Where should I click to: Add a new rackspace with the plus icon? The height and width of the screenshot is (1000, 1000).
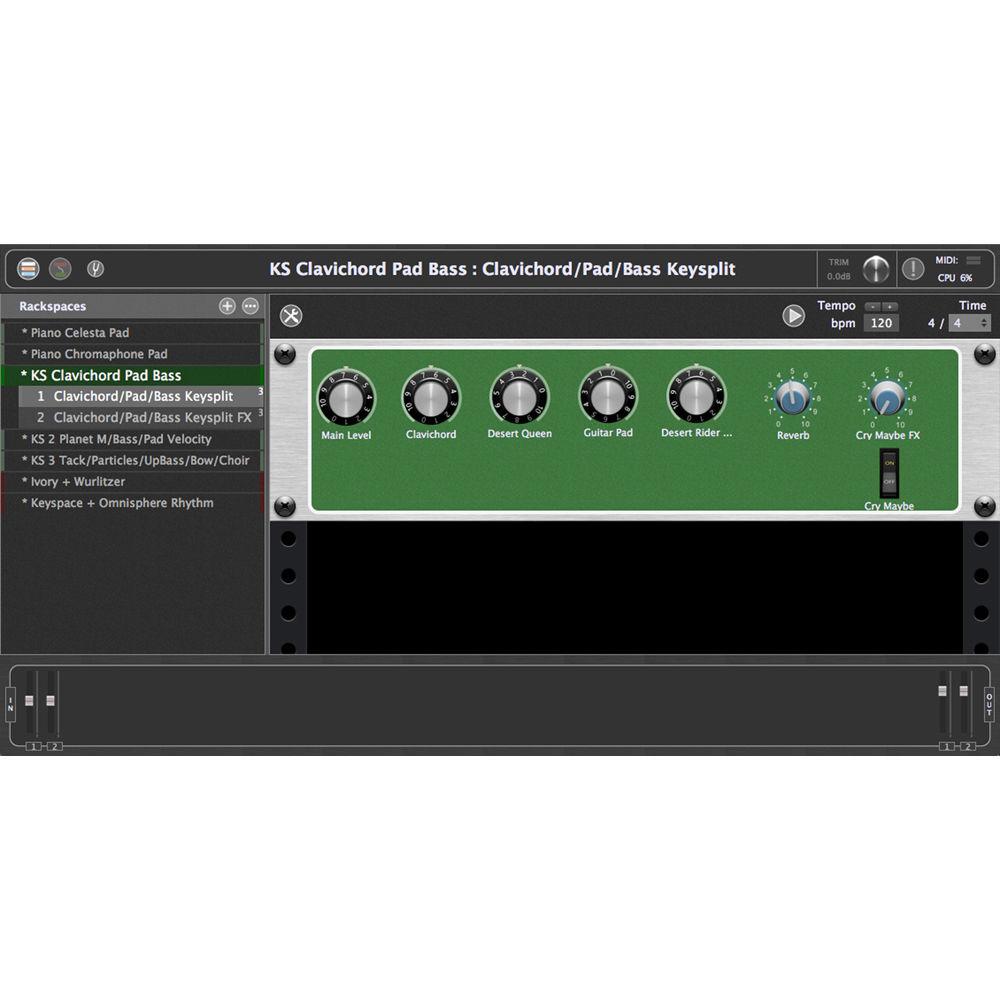tap(227, 305)
